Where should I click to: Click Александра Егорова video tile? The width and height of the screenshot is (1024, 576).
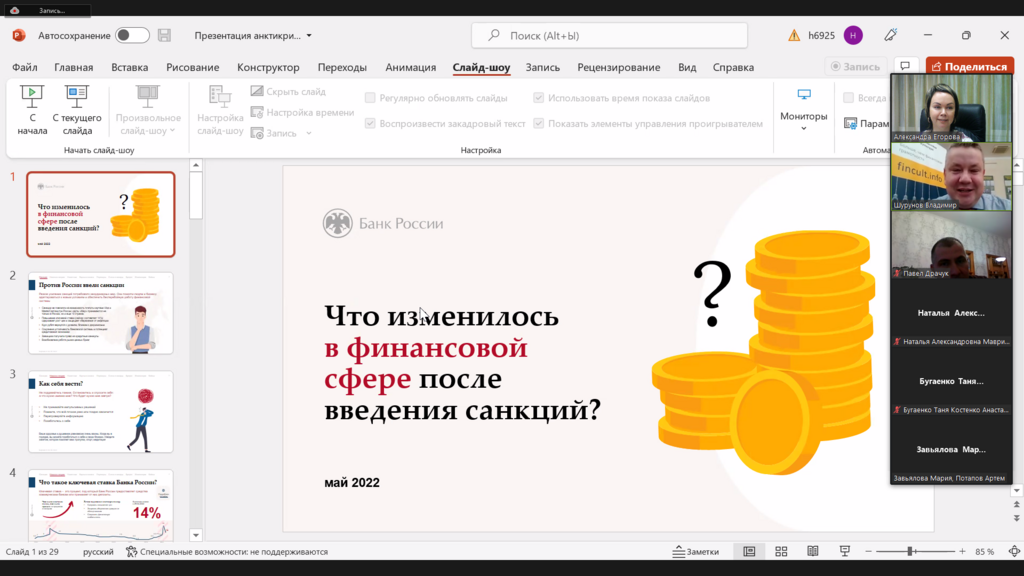[x=952, y=108]
